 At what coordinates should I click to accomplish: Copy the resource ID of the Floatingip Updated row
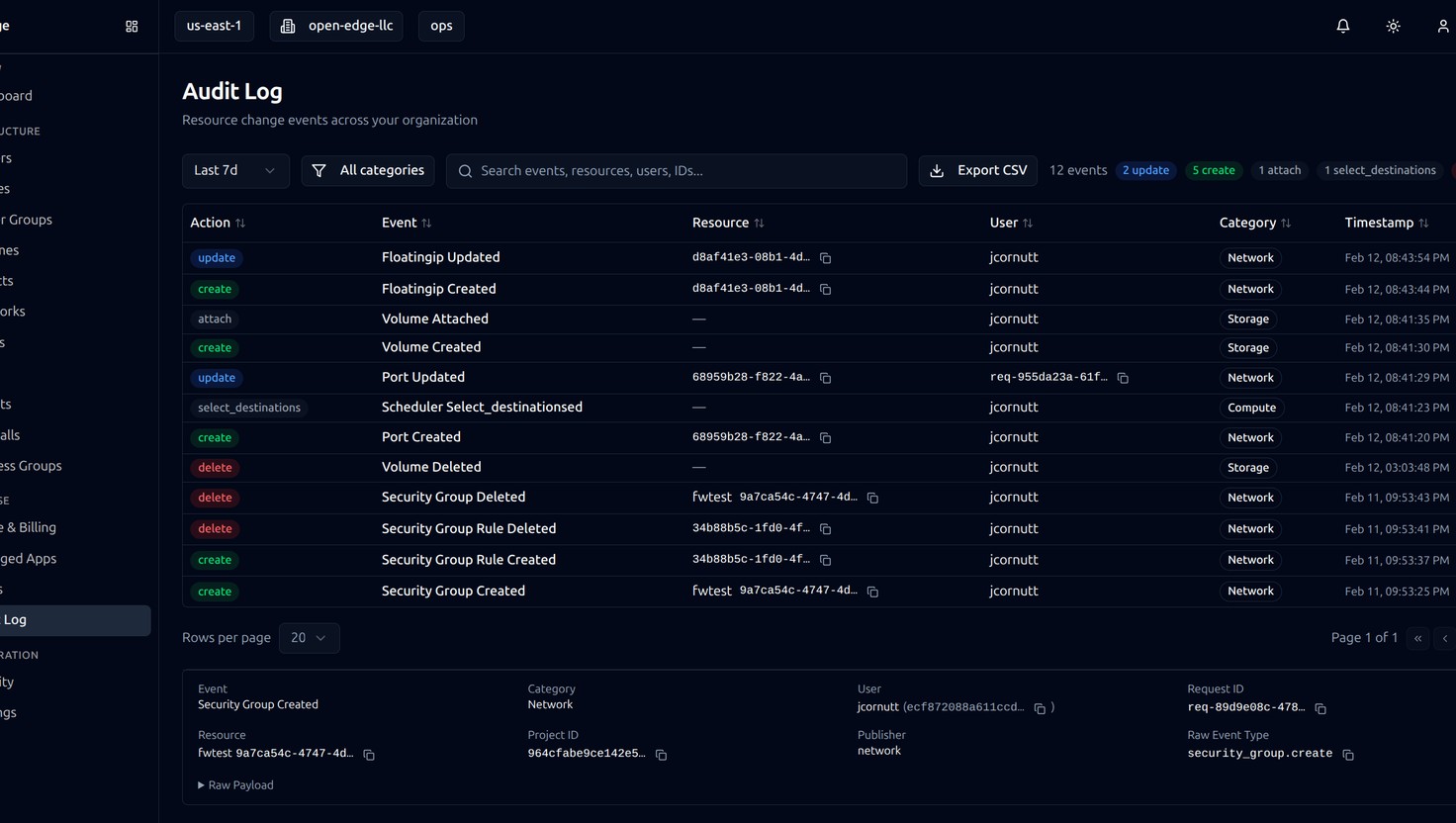click(826, 257)
